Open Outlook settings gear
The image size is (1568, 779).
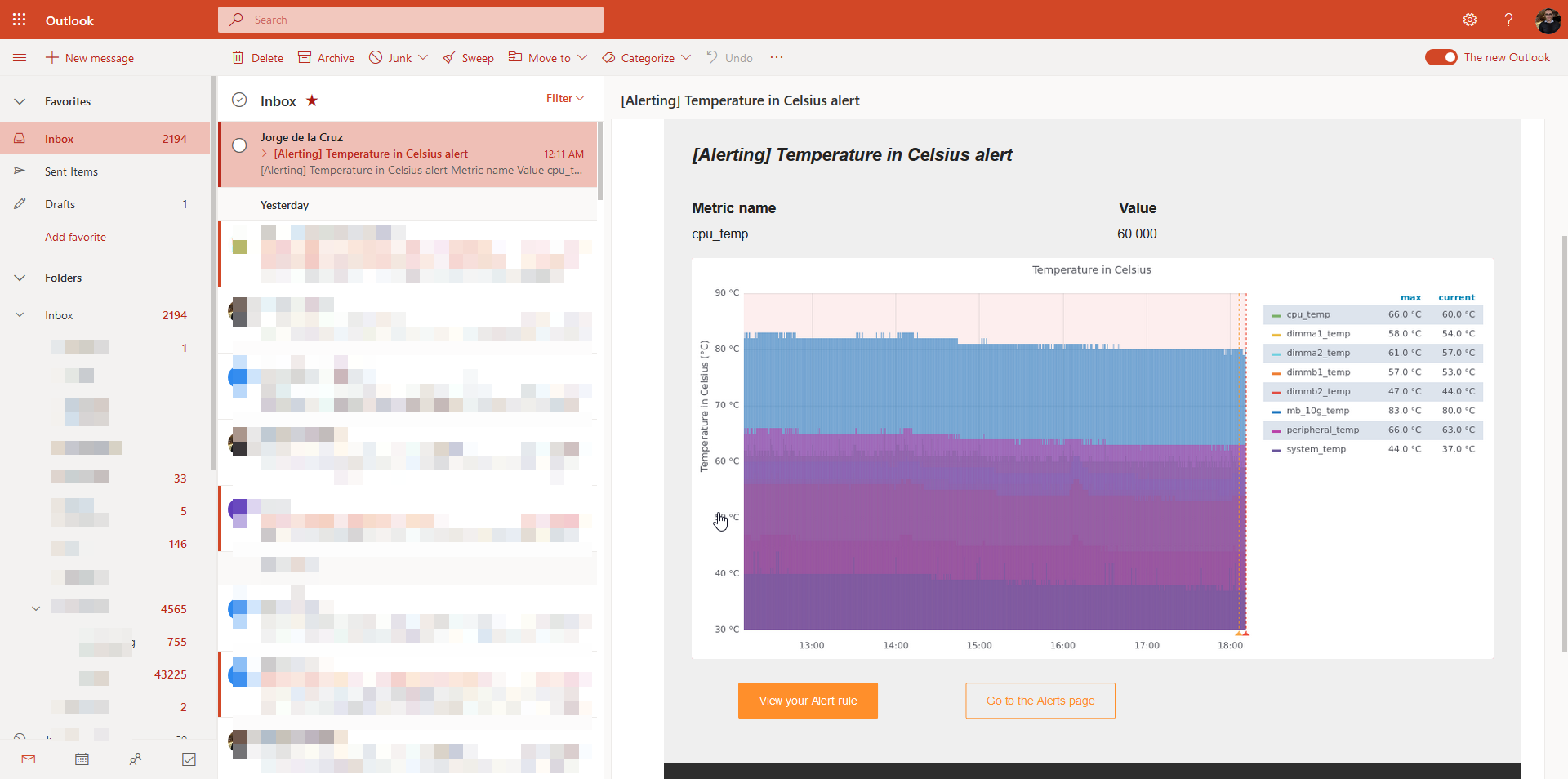[x=1470, y=20]
